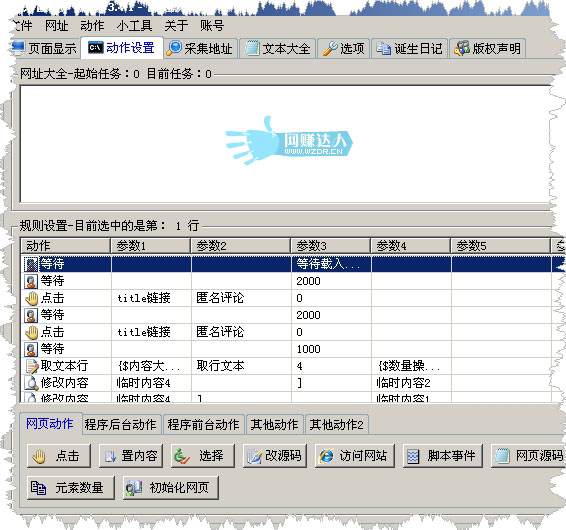Click the icon of selected 等待 row
Screen dimensions: 566x530
click(31, 264)
